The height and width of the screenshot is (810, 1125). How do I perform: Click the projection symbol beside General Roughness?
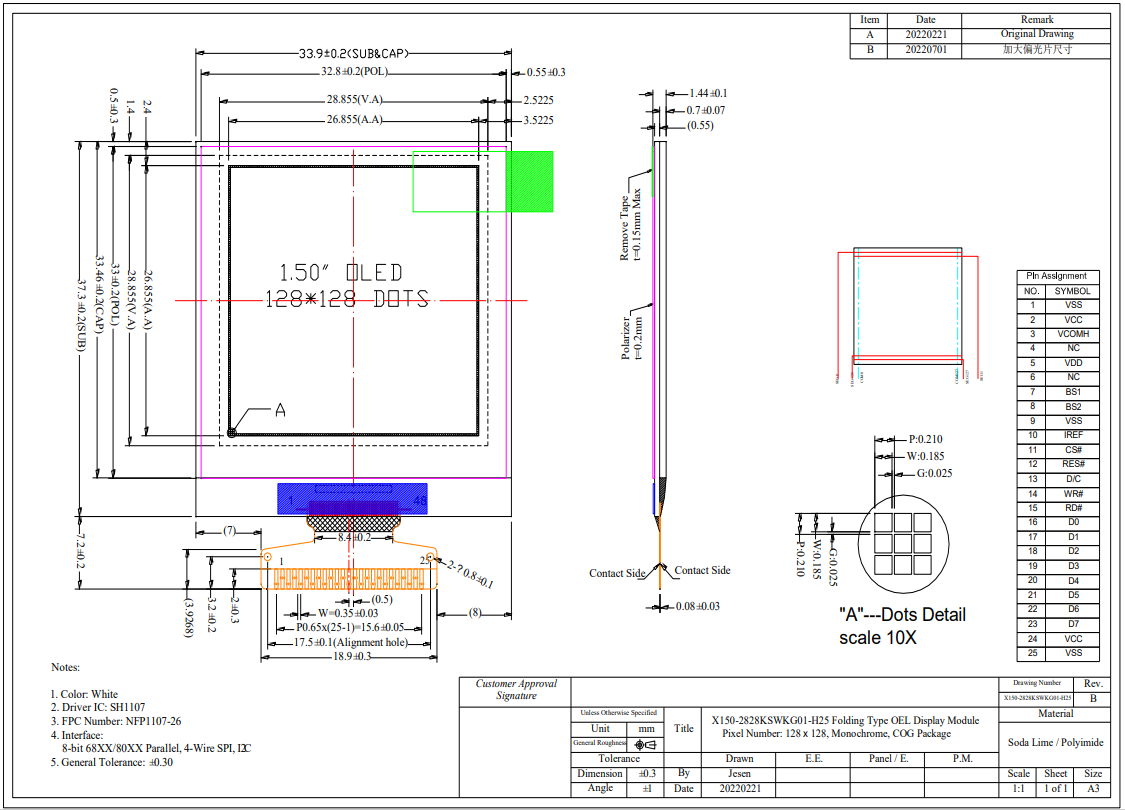645,744
